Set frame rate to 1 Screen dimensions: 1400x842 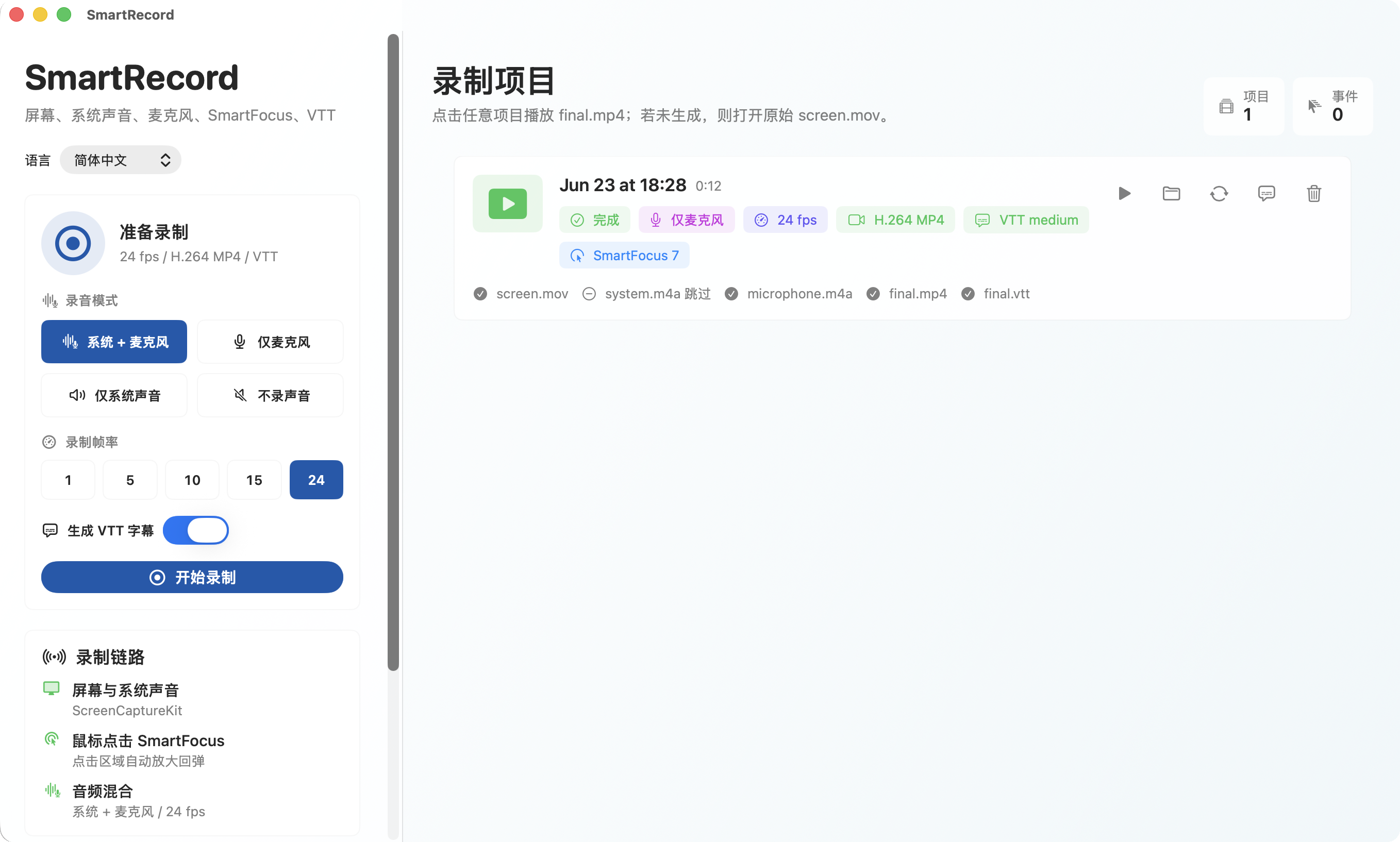68,480
